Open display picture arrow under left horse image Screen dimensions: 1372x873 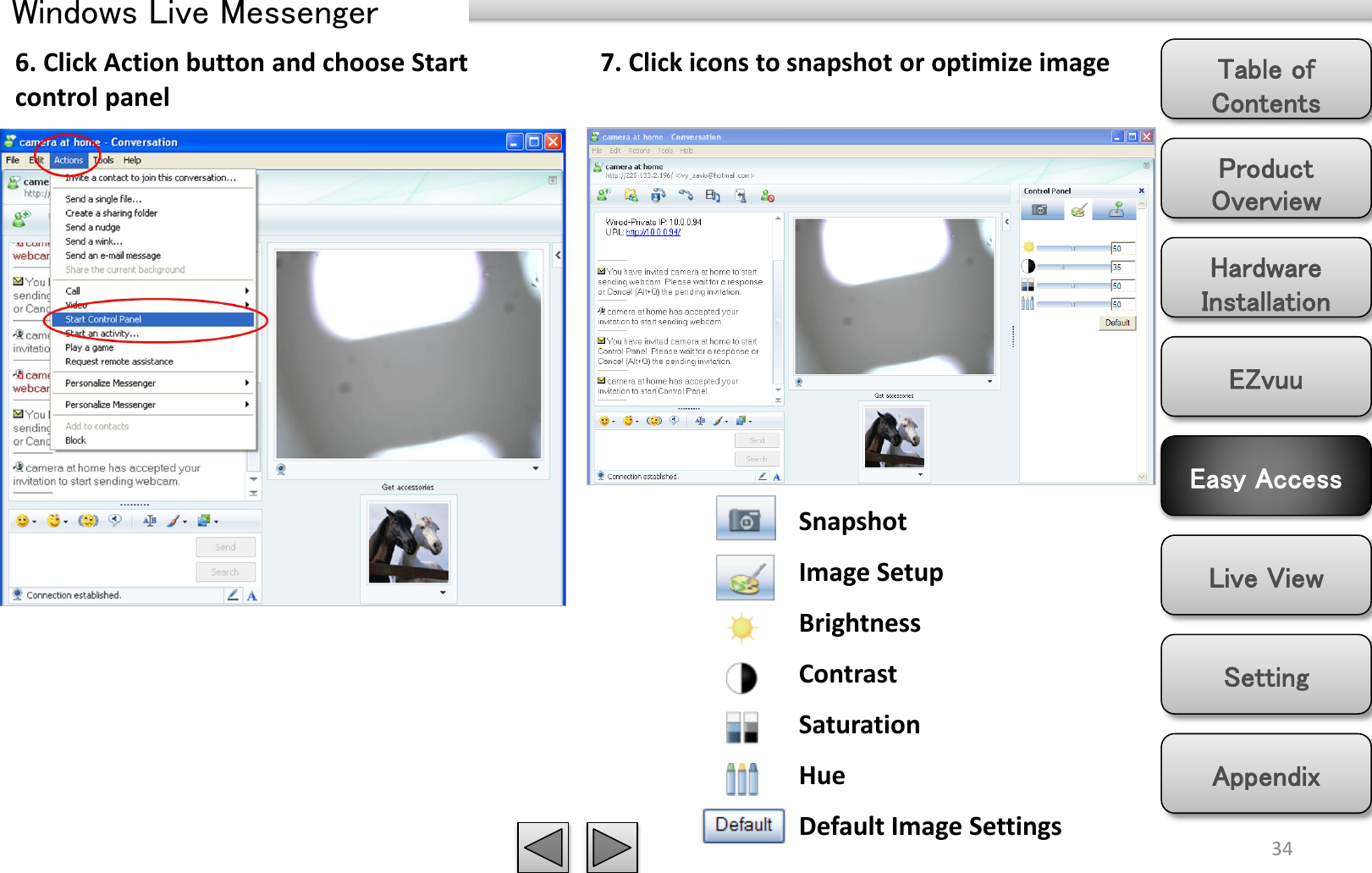coord(443,593)
